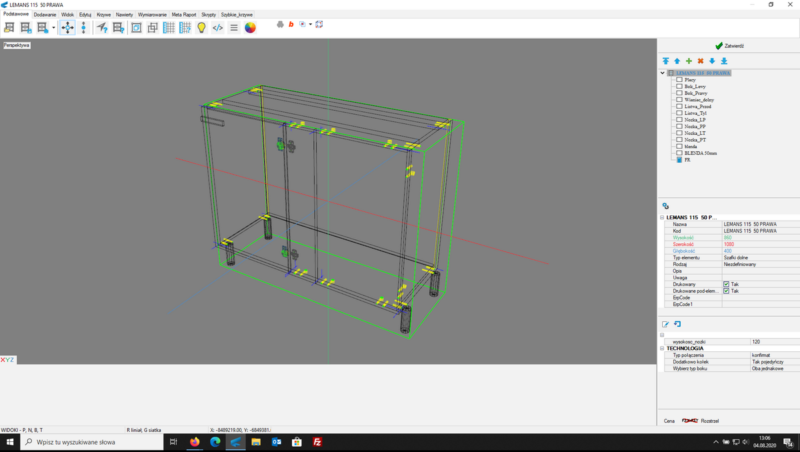Move element to top with arrow icon
Screen dimensions: 800x452
[x=665, y=61]
